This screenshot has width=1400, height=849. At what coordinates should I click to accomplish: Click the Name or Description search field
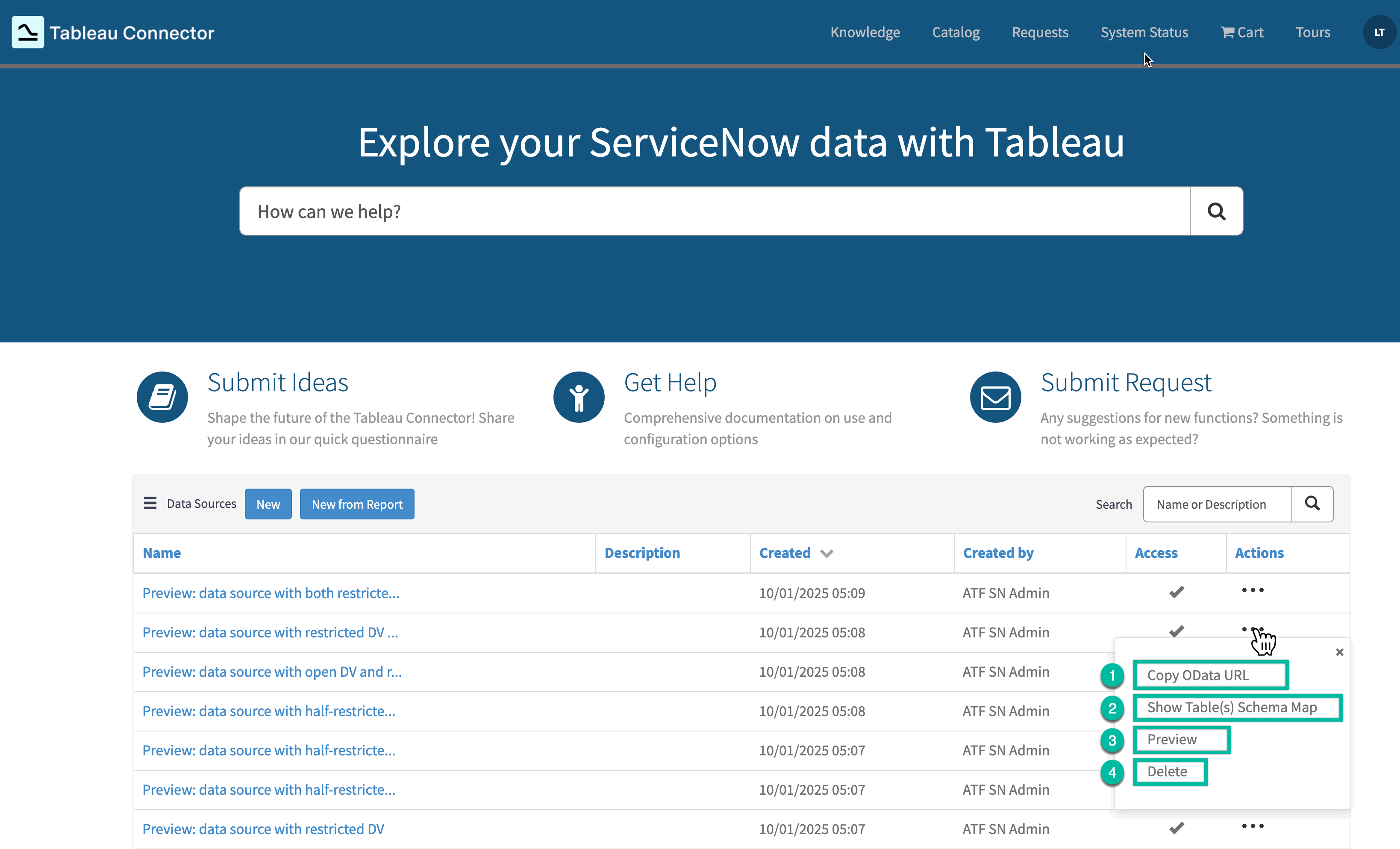pyautogui.click(x=1217, y=504)
